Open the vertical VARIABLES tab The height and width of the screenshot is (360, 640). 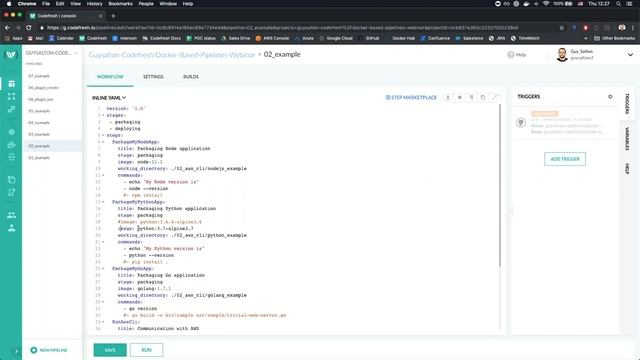(627, 139)
